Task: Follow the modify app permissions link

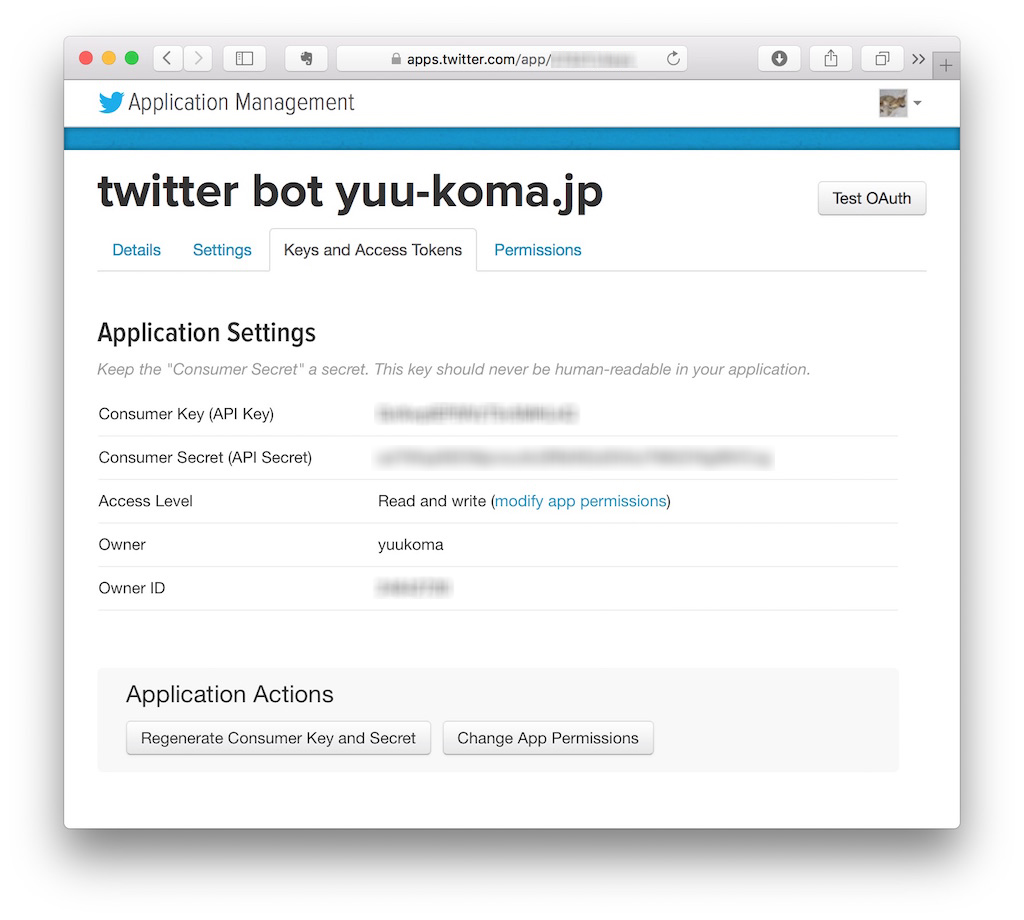Action: point(580,501)
